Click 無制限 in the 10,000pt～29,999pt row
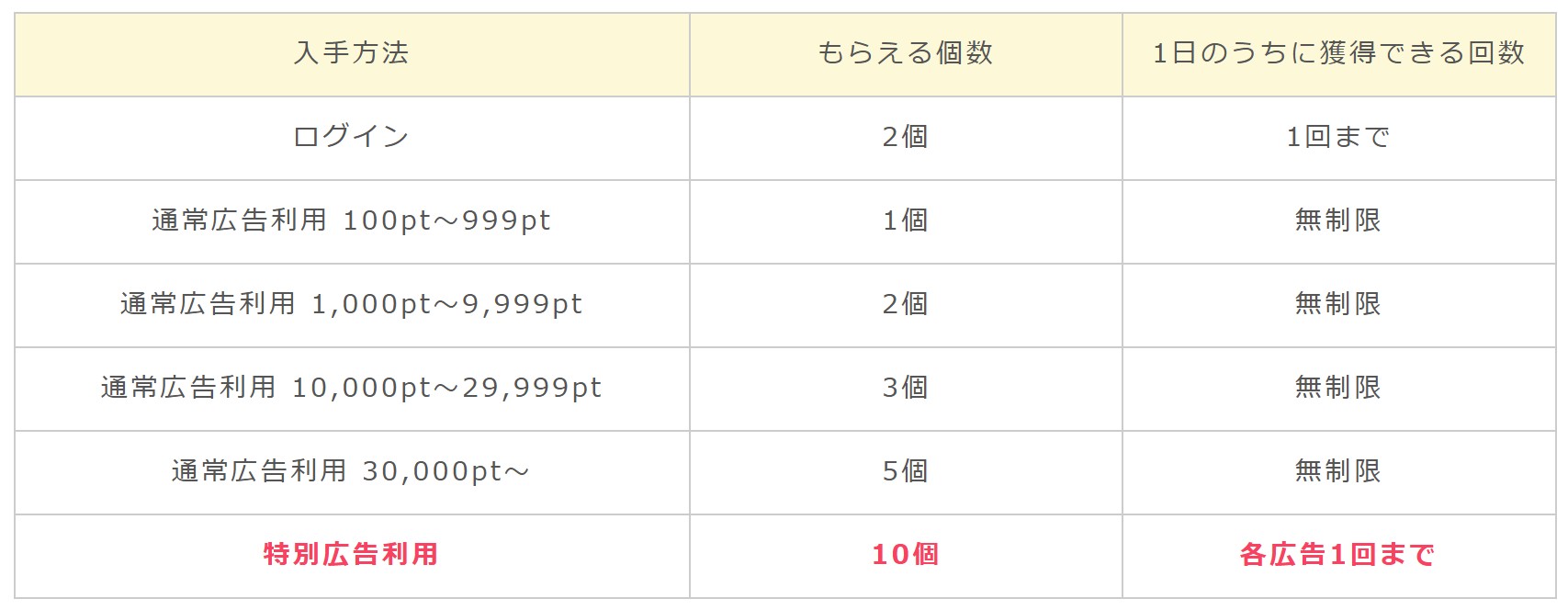 pyautogui.click(x=1337, y=388)
